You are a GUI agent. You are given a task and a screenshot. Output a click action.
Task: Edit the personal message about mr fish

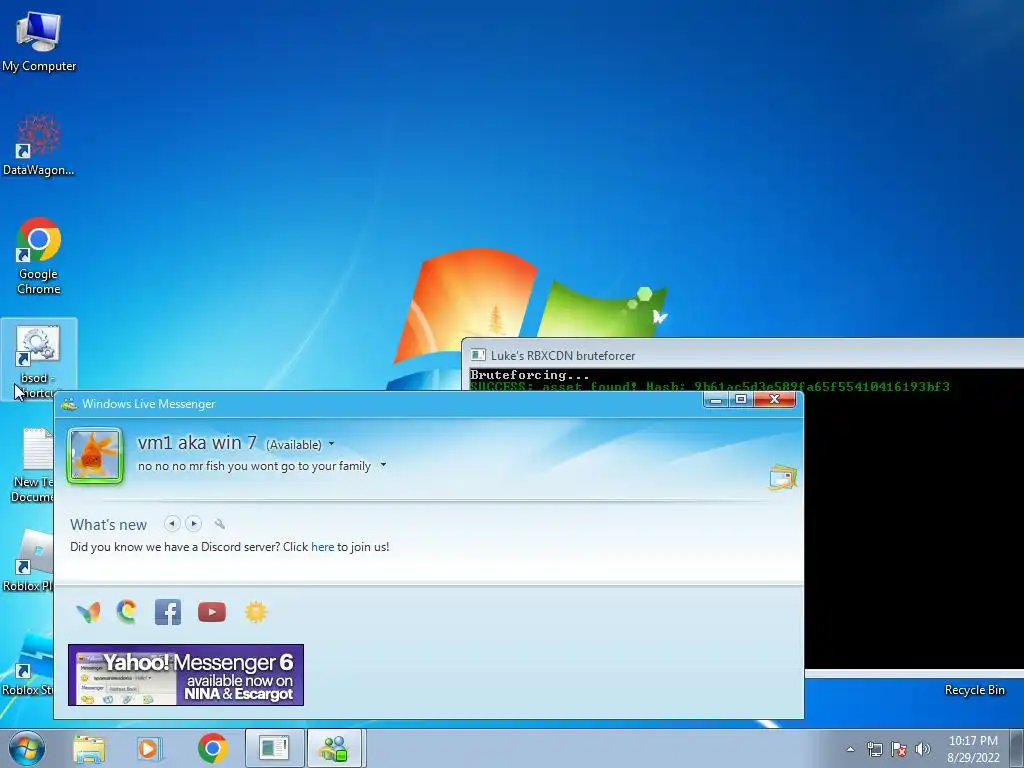254,466
